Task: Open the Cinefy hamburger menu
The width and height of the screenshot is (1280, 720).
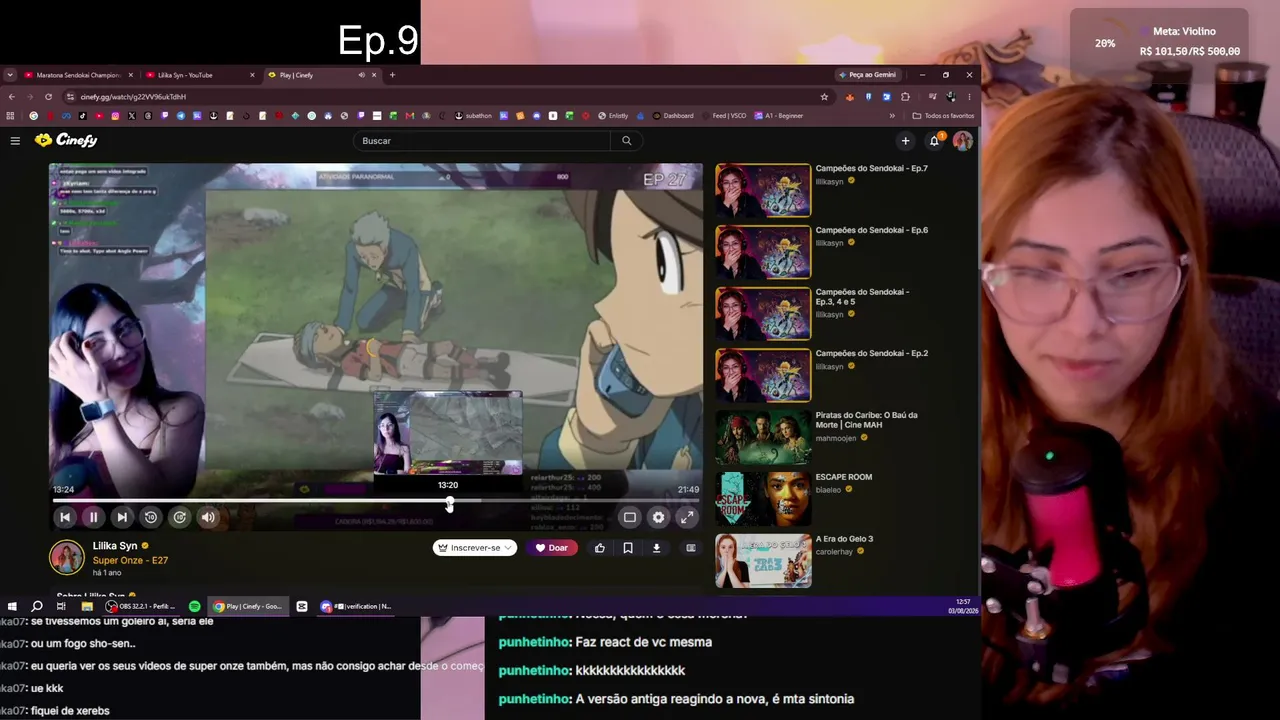Action: (x=15, y=141)
